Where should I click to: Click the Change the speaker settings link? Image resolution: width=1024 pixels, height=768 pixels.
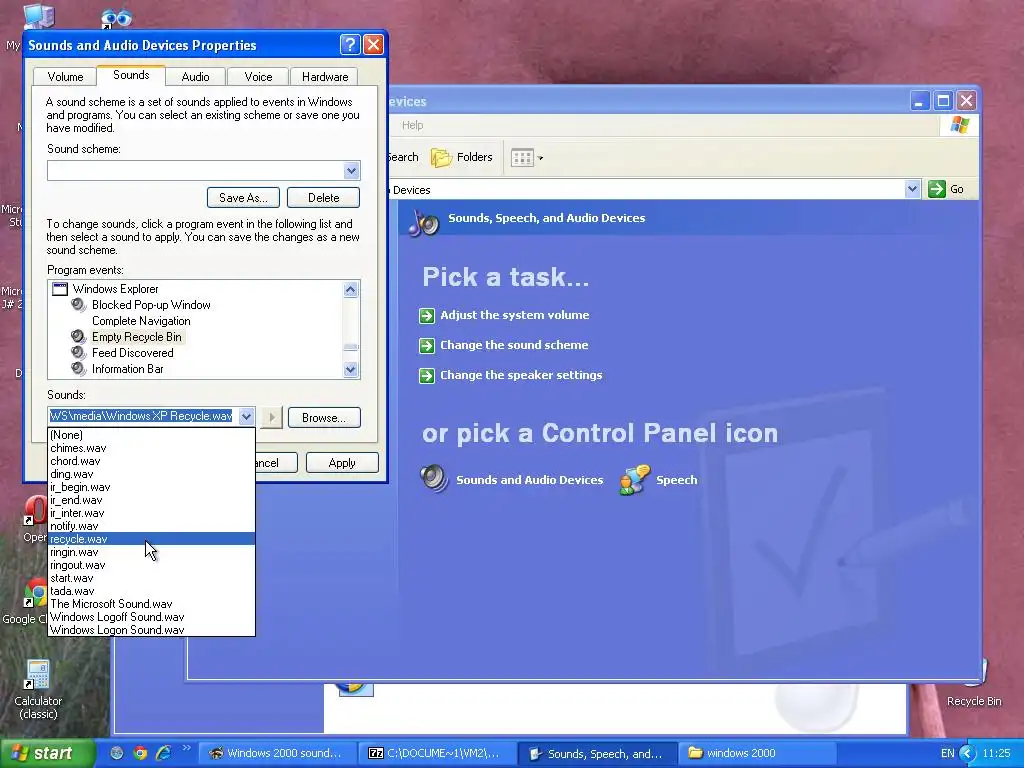click(x=521, y=375)
